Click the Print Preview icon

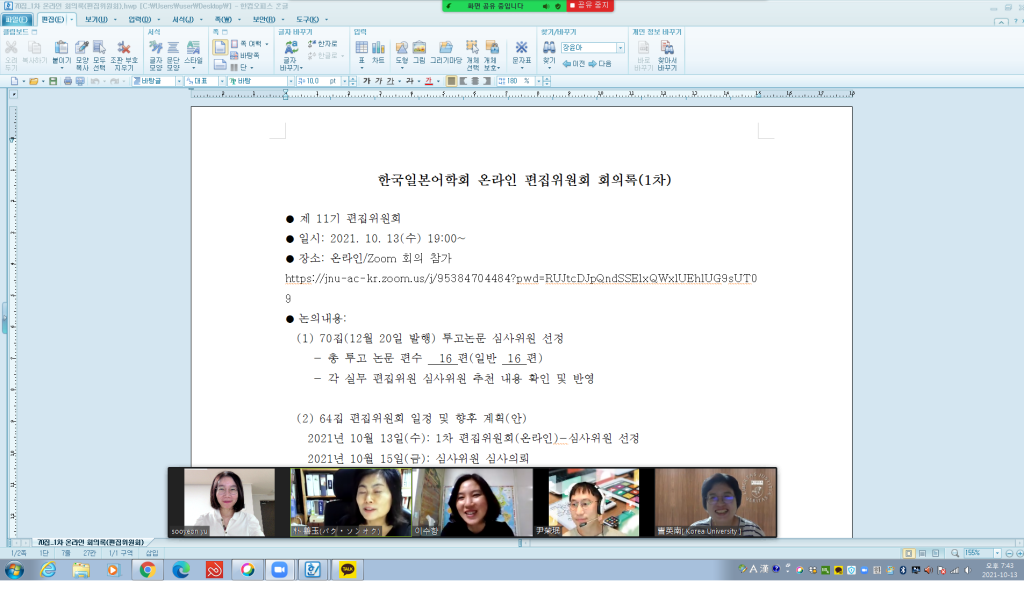coord(80,82)
